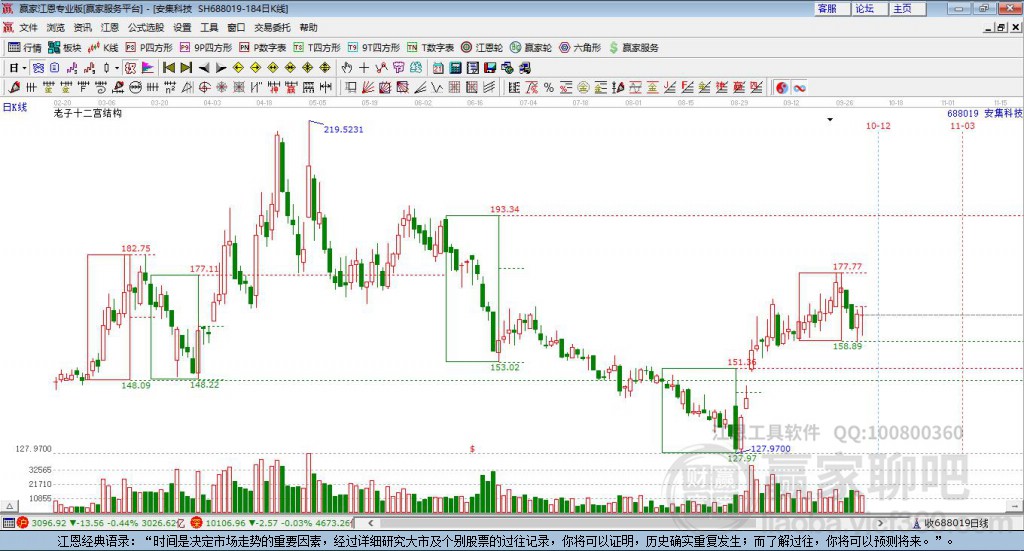The image size is (1024, 551).
Task: Open the 窗口 menu
Action: pyautogui.click(x=236, y=27)
